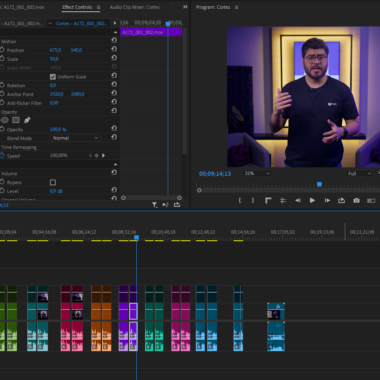Image resolution: width=380 pixels, height=380 pixels.
Task: Go to previous Speed keyframe
Action: pyautogui.click(x=90, y=155)
